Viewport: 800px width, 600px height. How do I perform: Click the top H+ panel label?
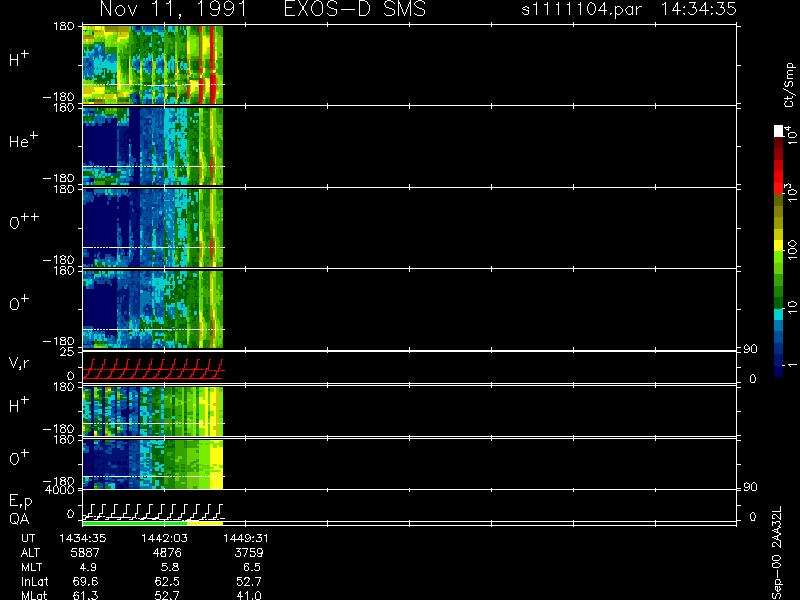(19, 60)
